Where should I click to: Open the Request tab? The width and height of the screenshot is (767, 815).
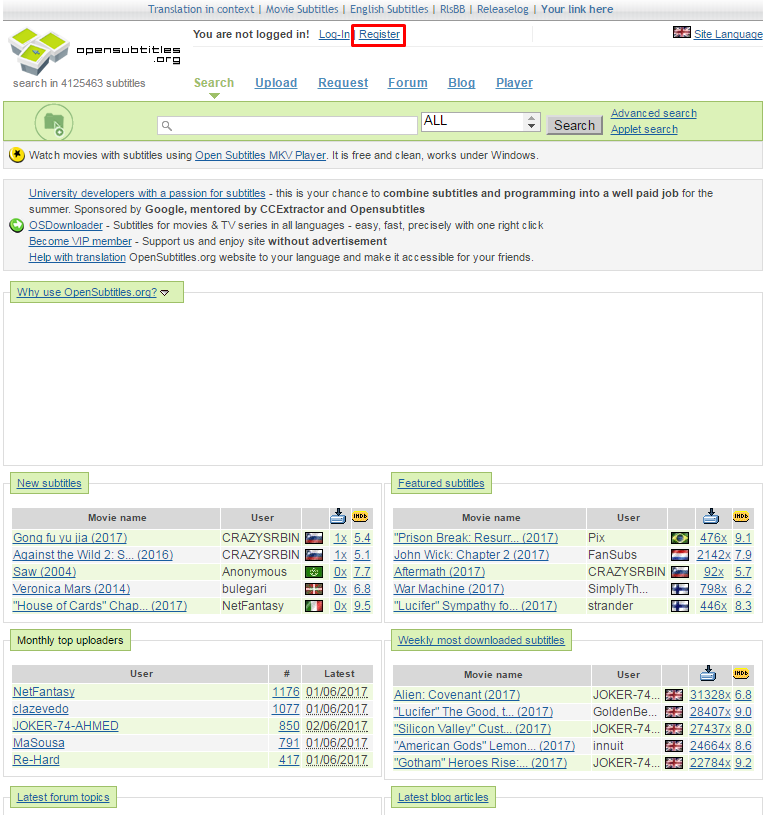tap(343, 83)
